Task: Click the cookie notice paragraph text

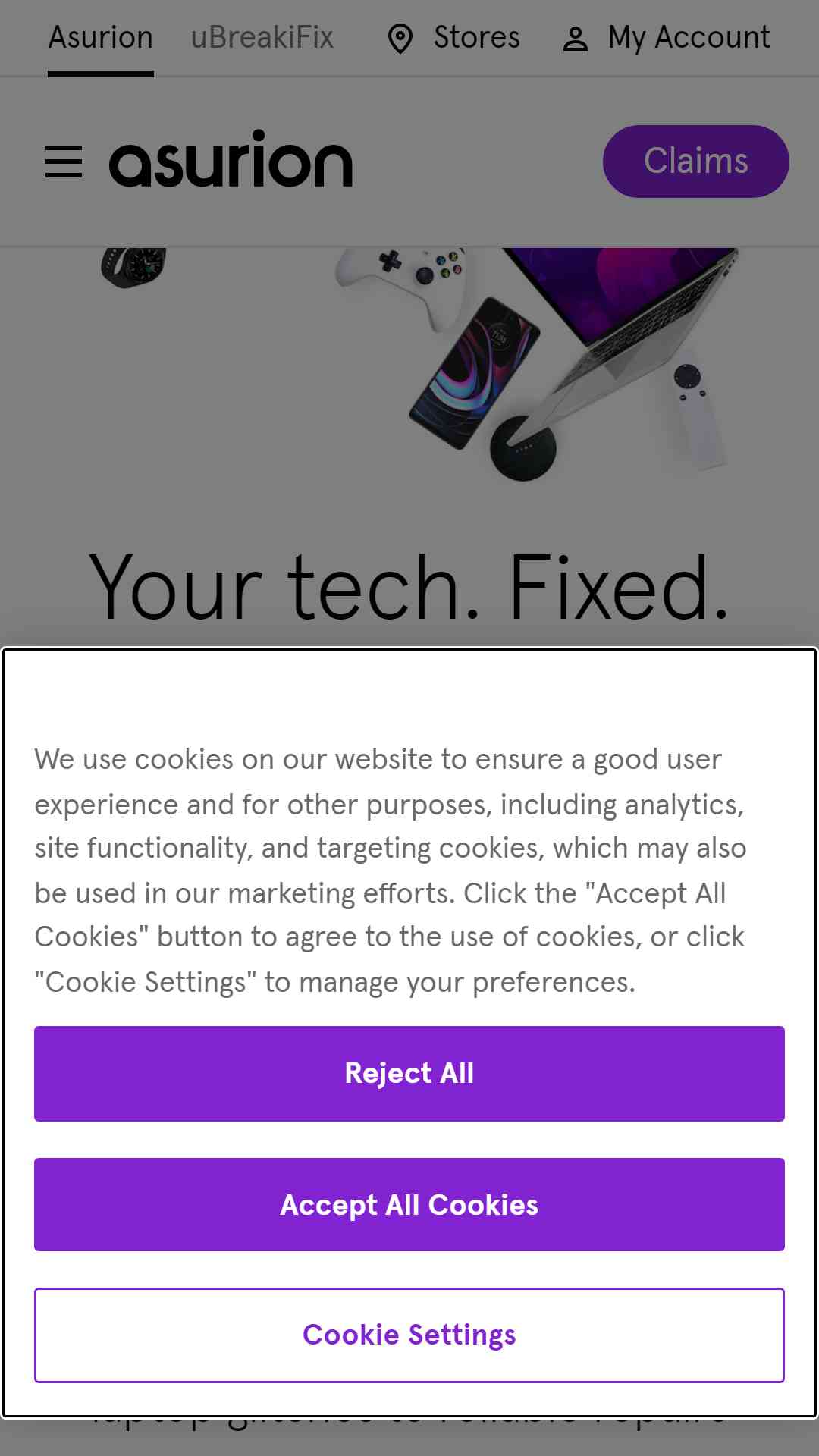Action: point(391,871)
